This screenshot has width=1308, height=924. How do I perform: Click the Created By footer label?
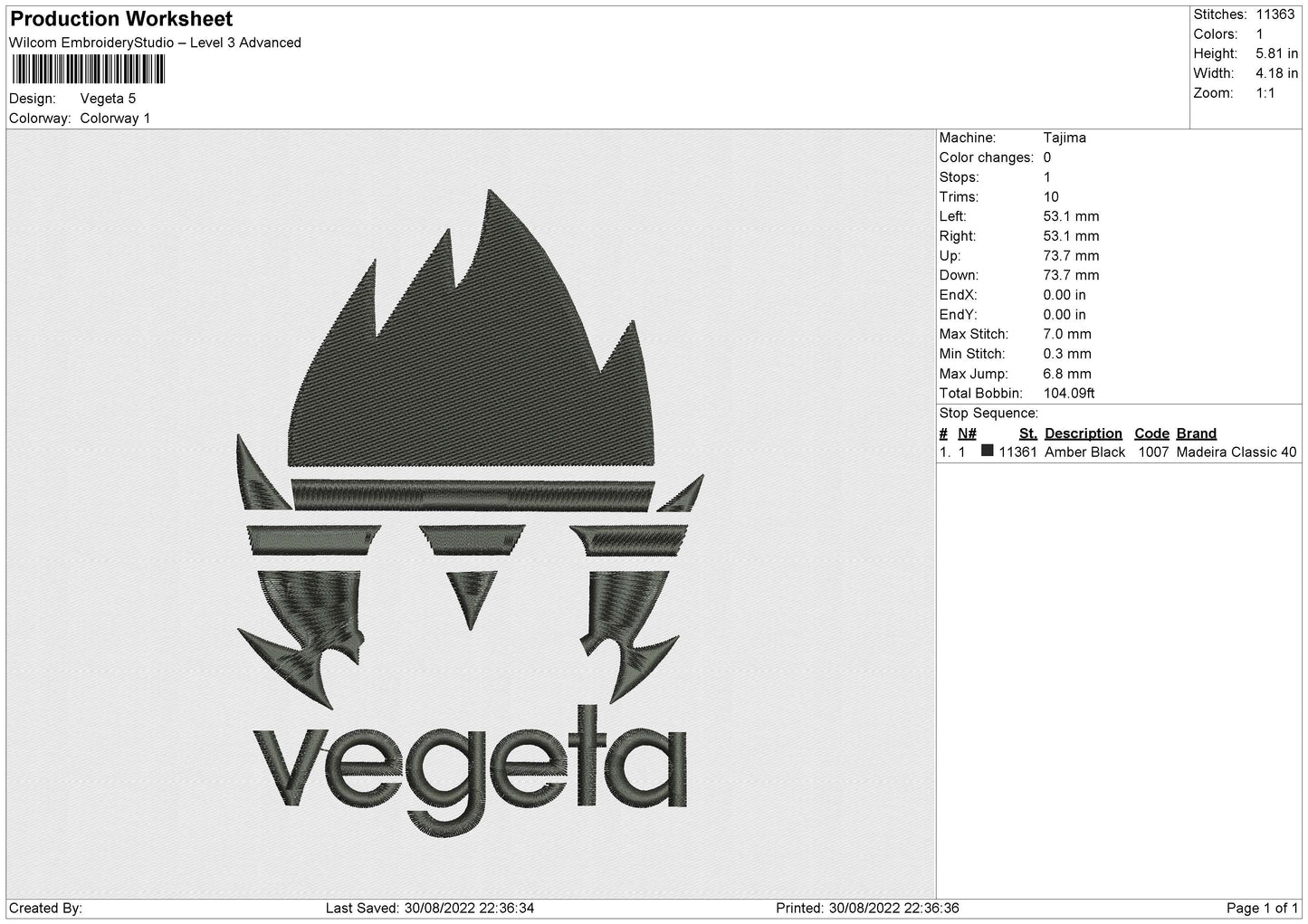(45, 908)
